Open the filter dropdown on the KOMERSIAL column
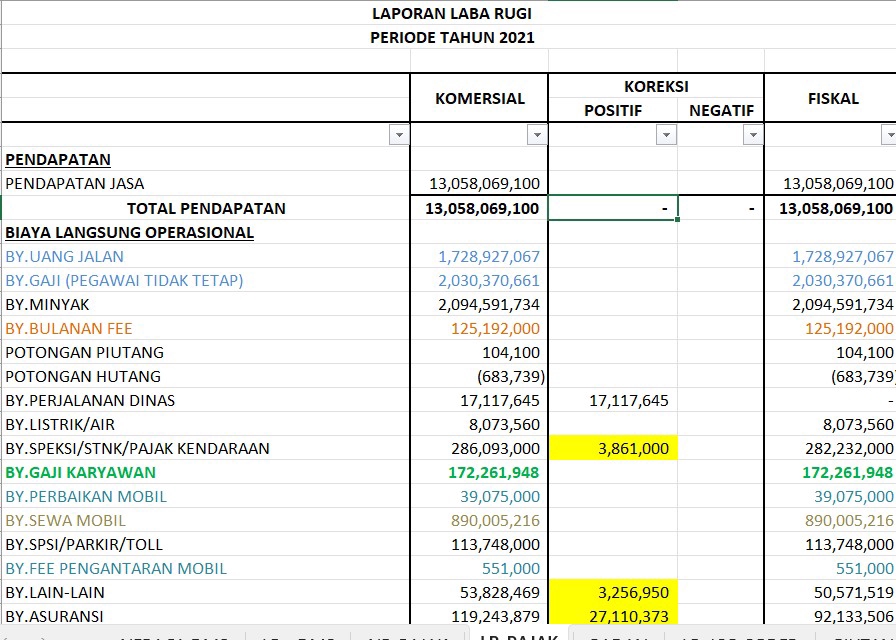Viewport: 896px width, 640px height. coord(537,134)
